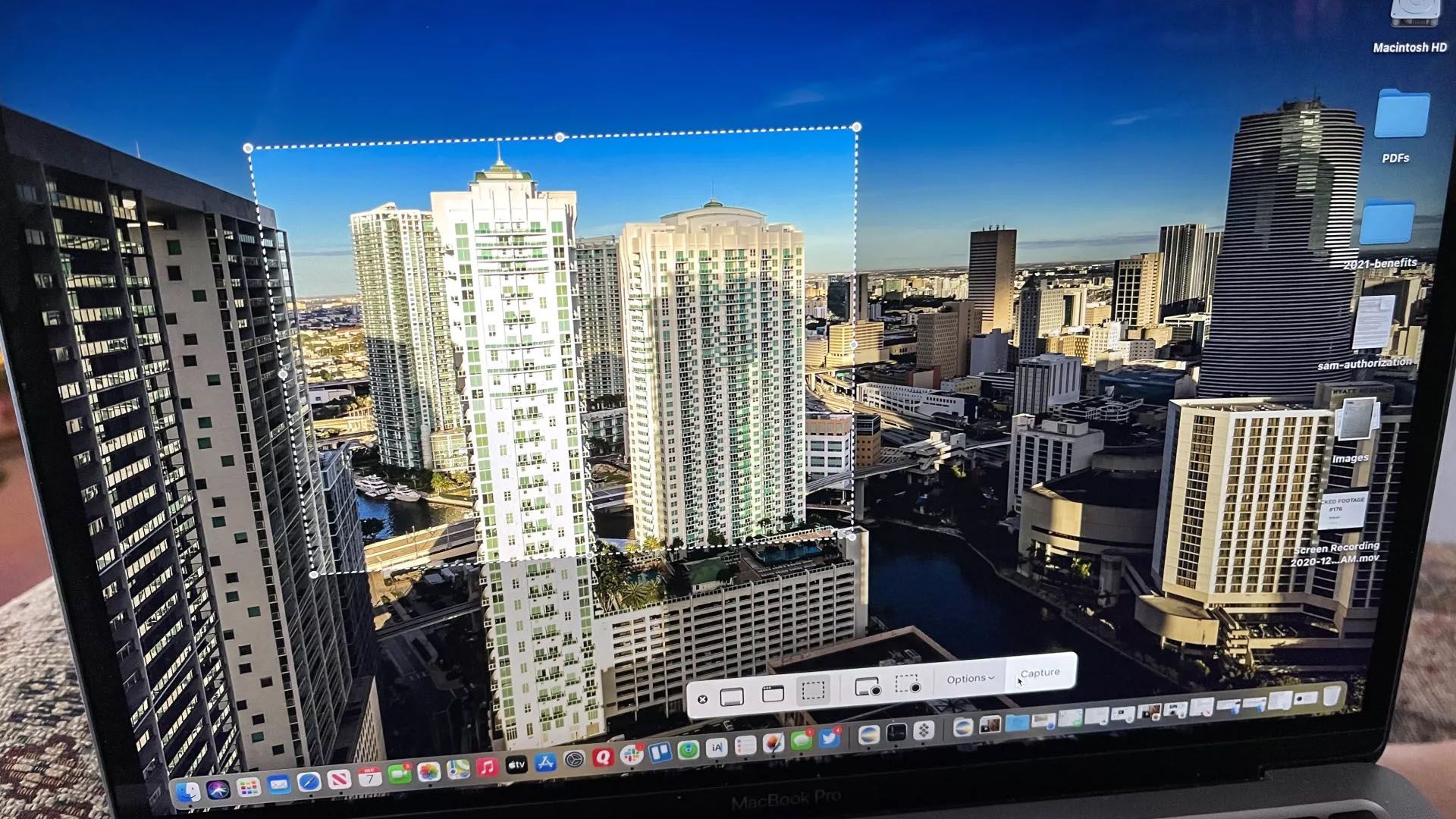Select the Record Selected Portion tool
Image resolution: width=1456 pixels, height=819 pixels.
click(x=906, y=684)
